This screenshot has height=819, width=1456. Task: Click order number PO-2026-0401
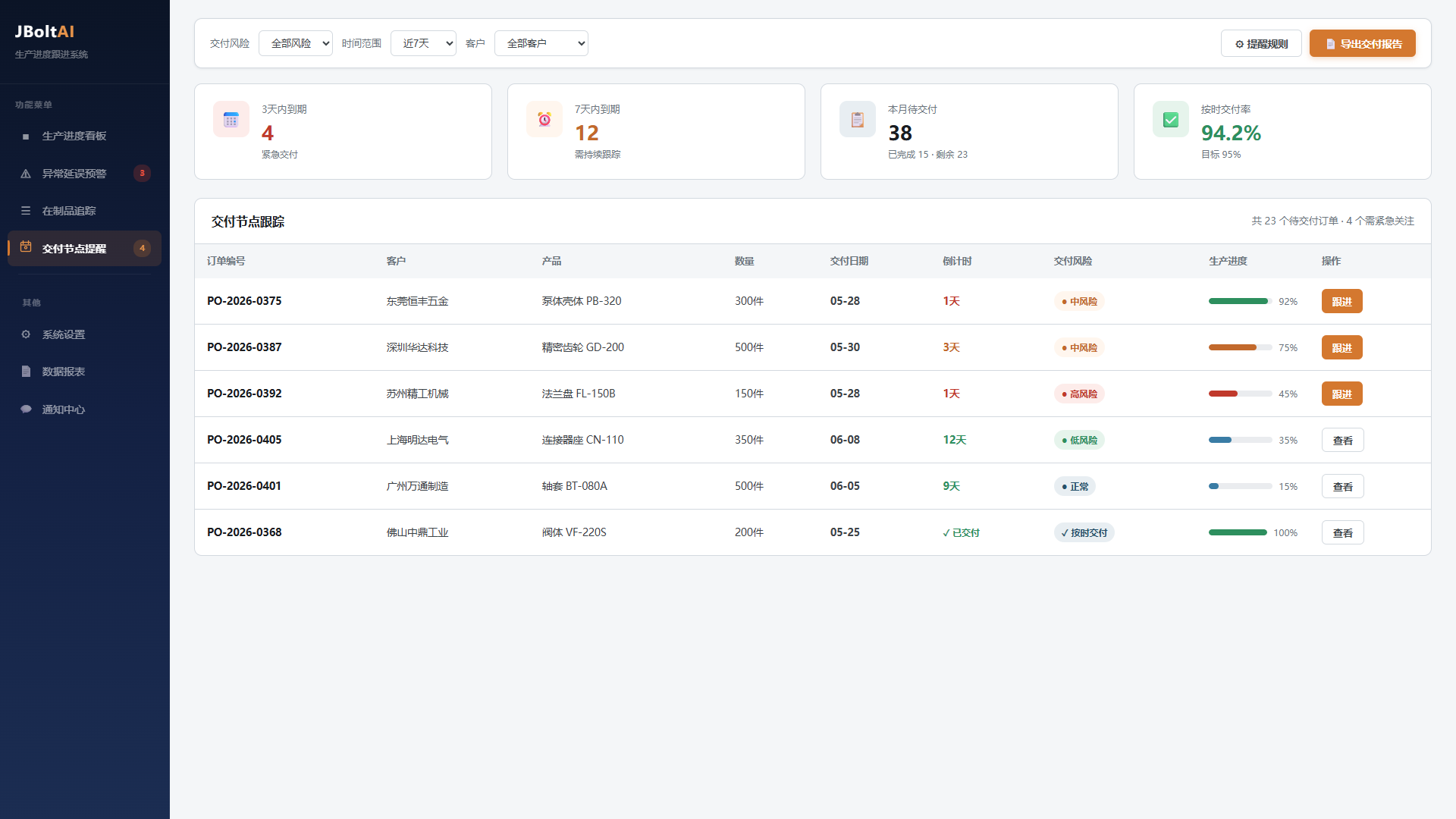244,486
